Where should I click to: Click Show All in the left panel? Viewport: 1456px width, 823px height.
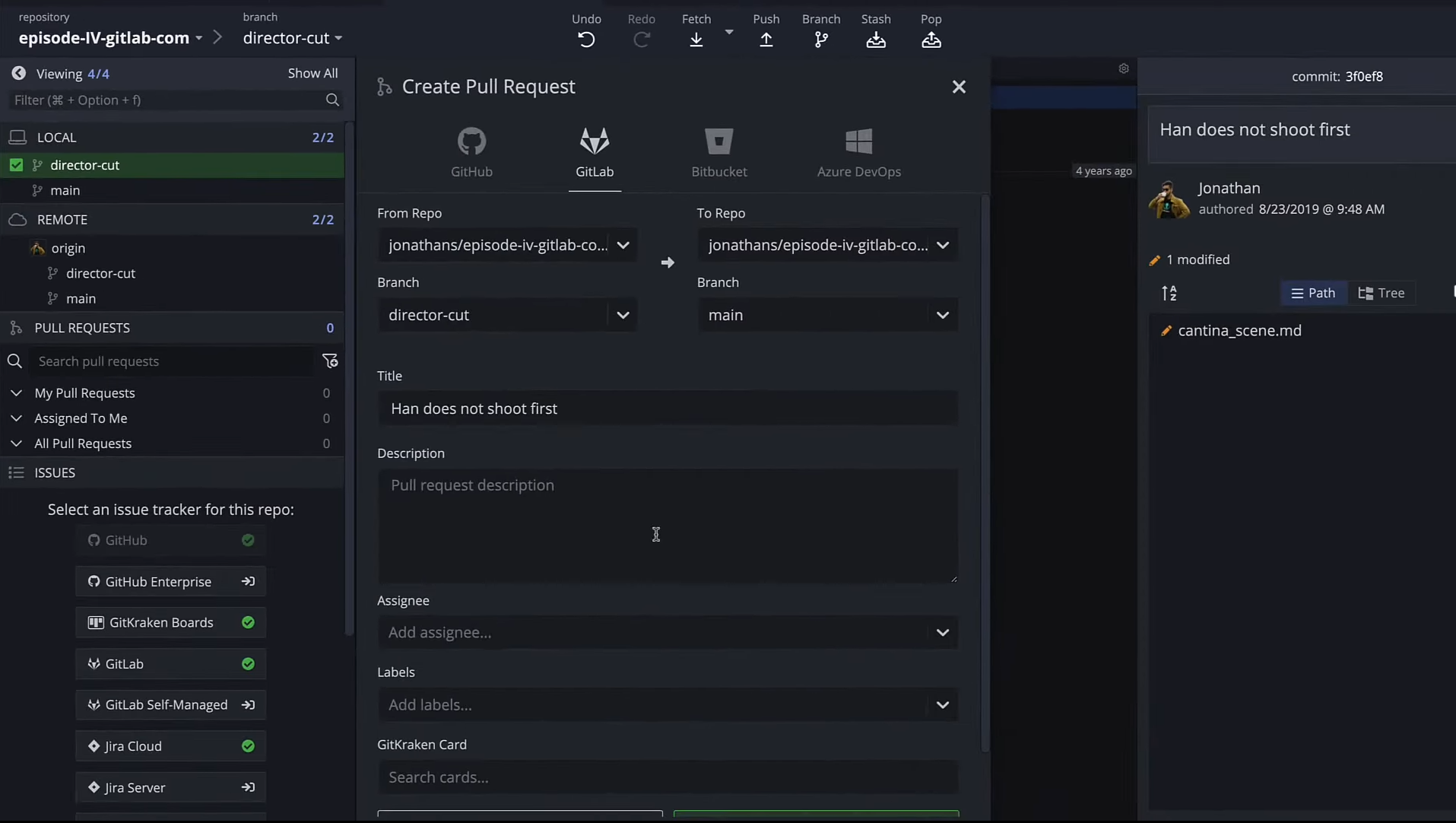(x=312, y=73)
